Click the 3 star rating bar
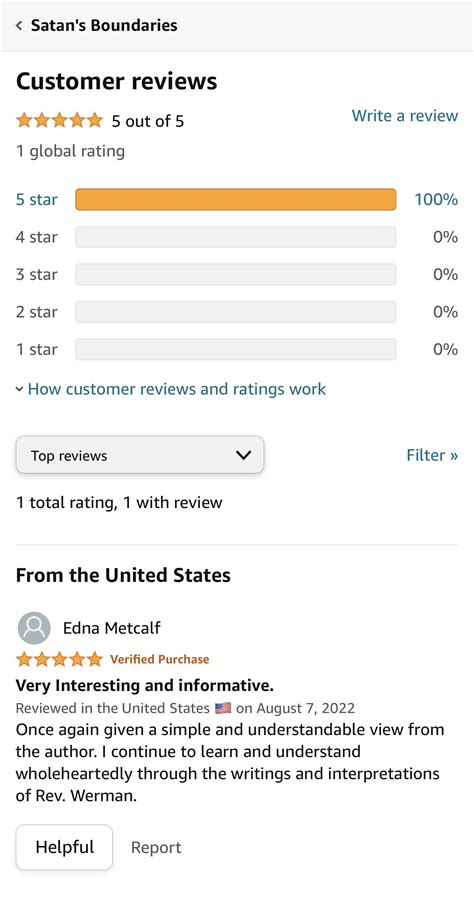474x900 pixels. [236, 274]
